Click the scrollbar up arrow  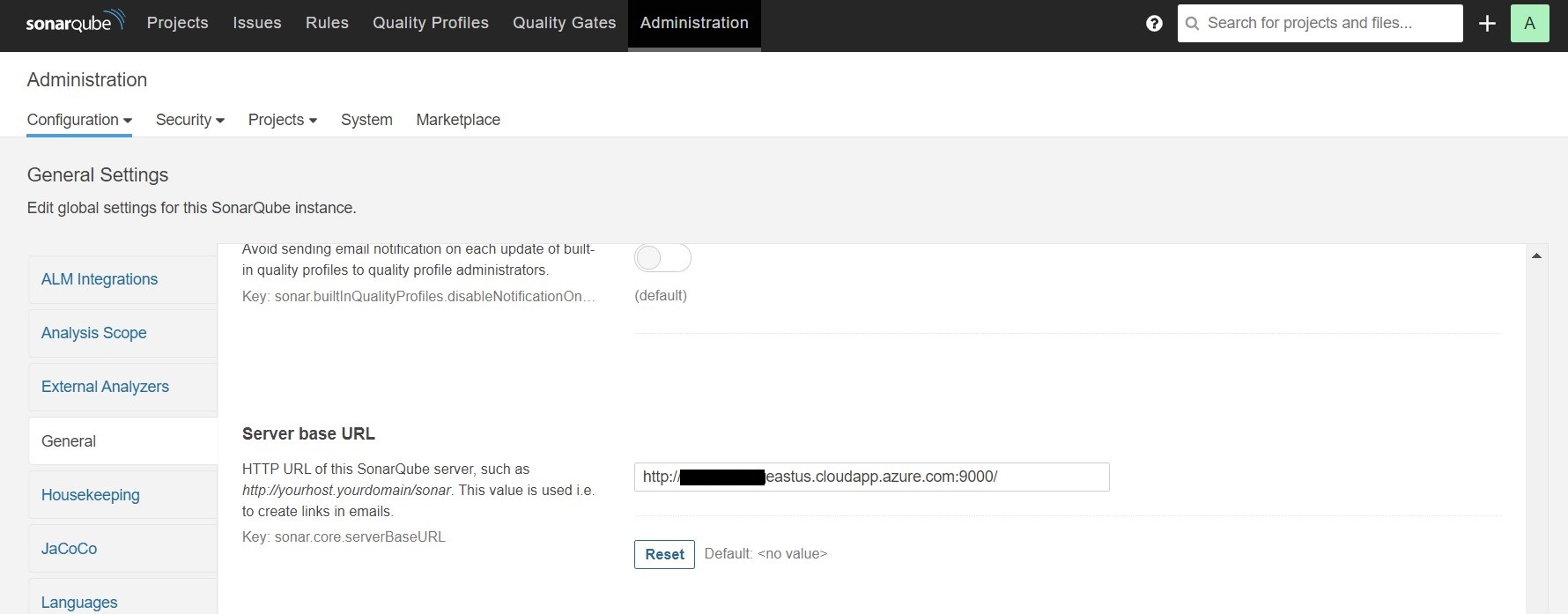pos(1536,255)
